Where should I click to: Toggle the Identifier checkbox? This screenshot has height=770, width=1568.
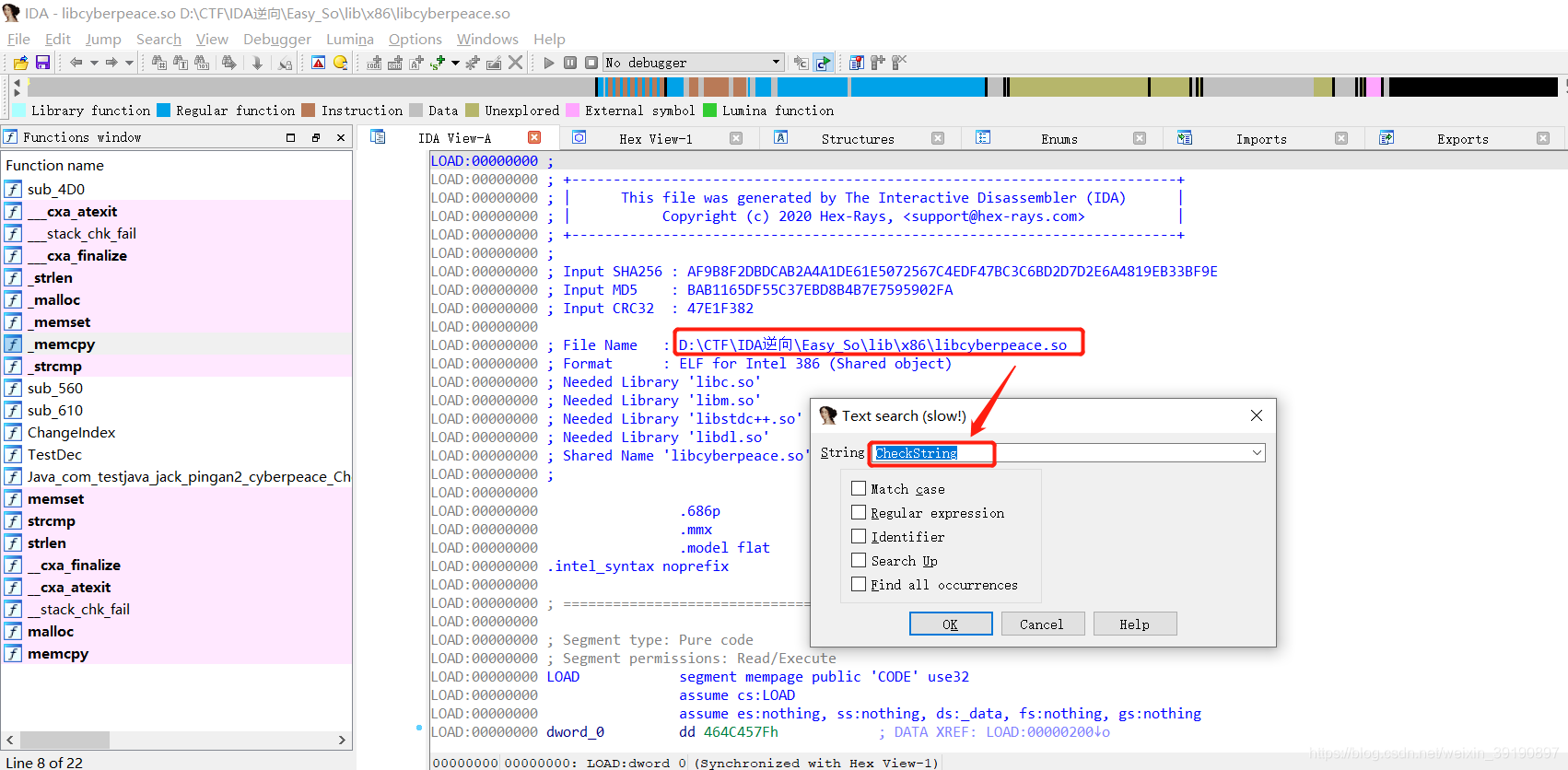tap(859, 536)
